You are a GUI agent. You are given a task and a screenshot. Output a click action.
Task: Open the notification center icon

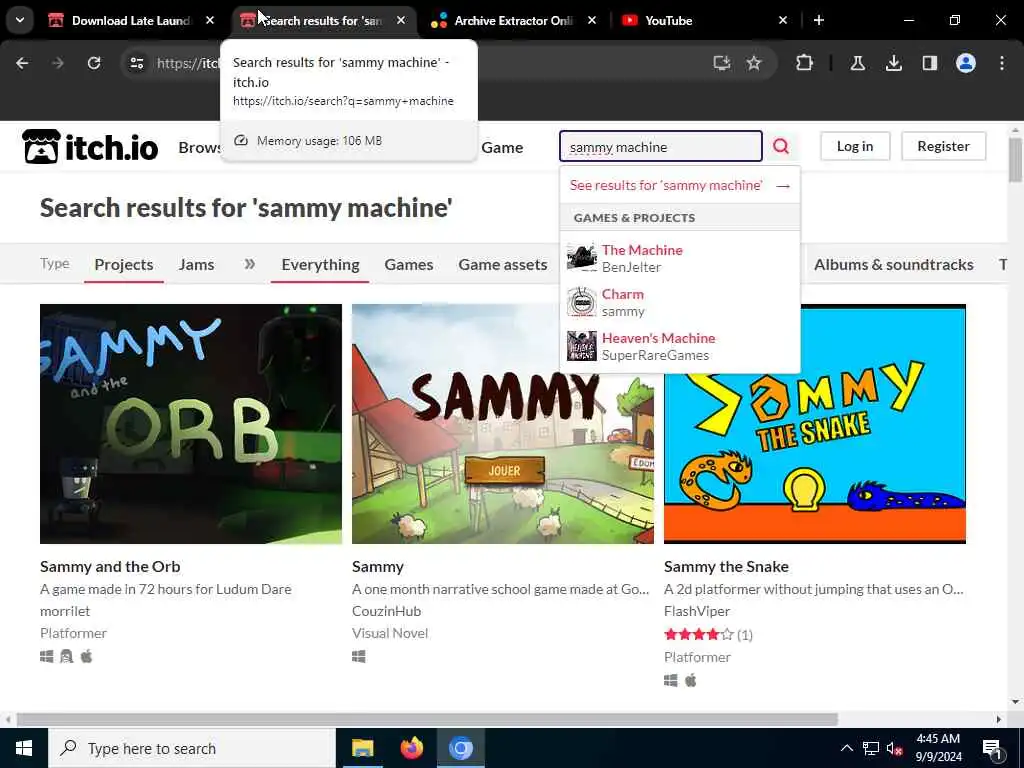pyautogui.click(x=992, y=748)
